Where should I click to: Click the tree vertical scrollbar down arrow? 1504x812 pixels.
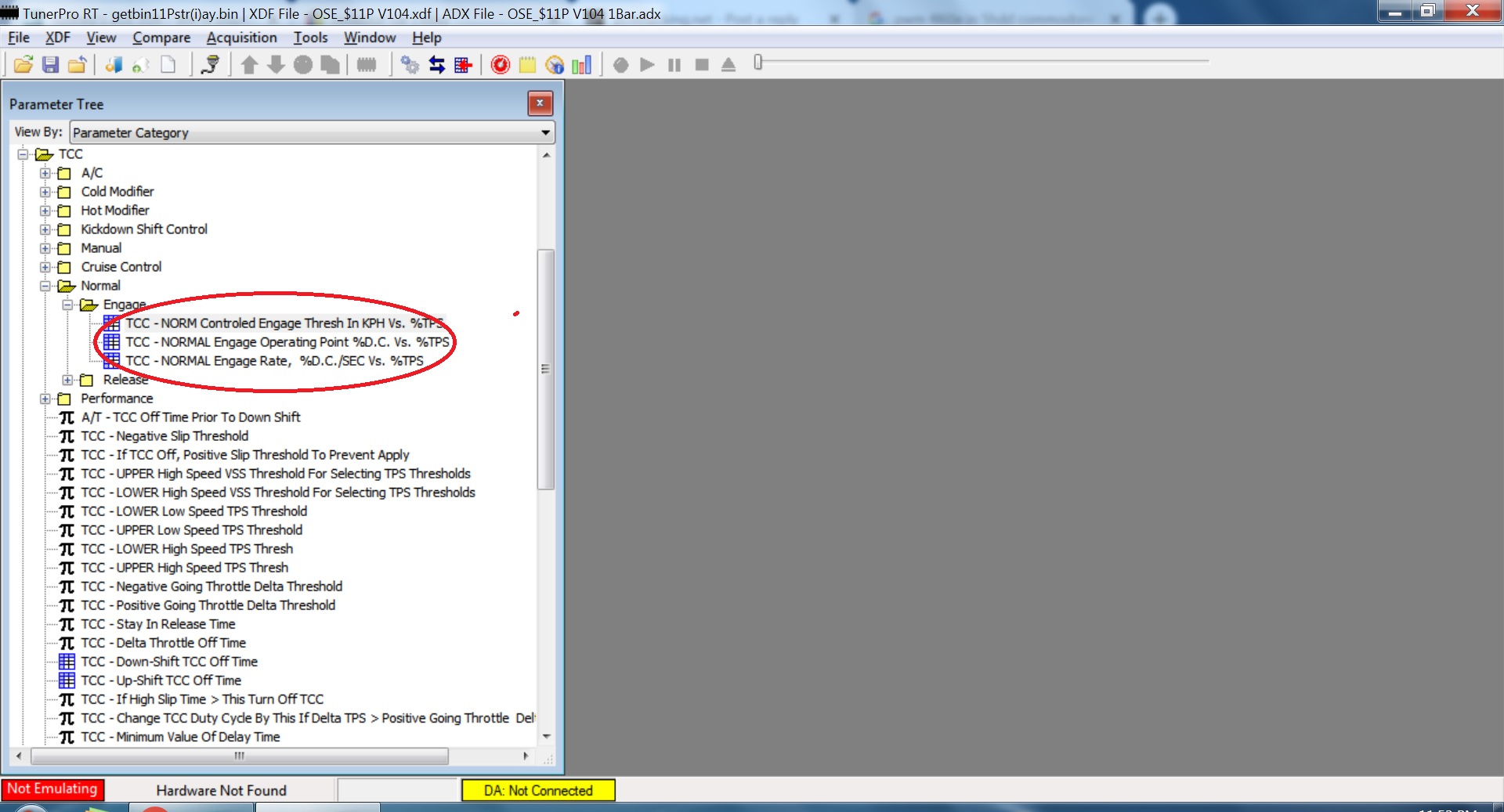click(546, 736)
